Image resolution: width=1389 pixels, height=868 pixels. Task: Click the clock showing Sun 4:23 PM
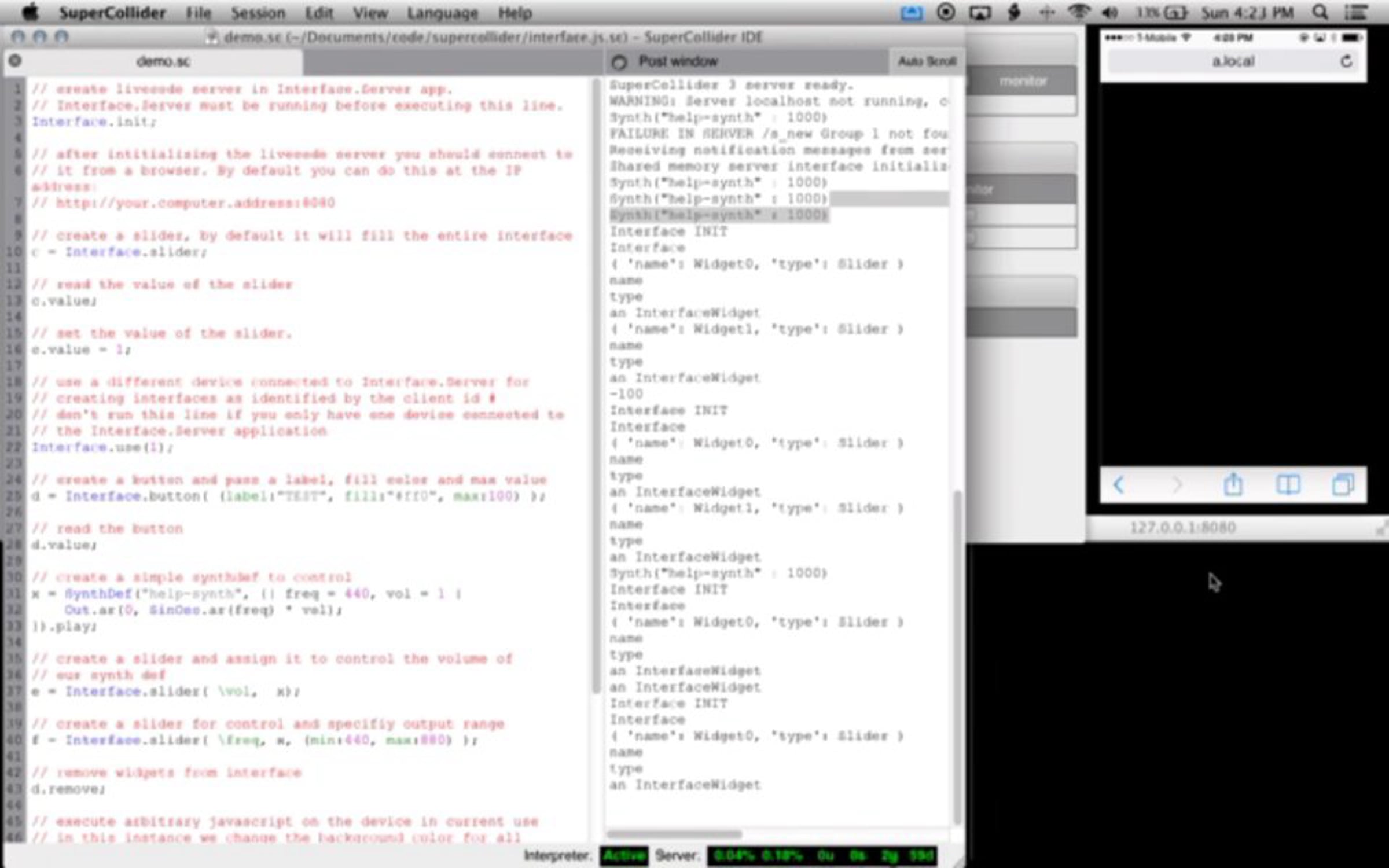1247,13
